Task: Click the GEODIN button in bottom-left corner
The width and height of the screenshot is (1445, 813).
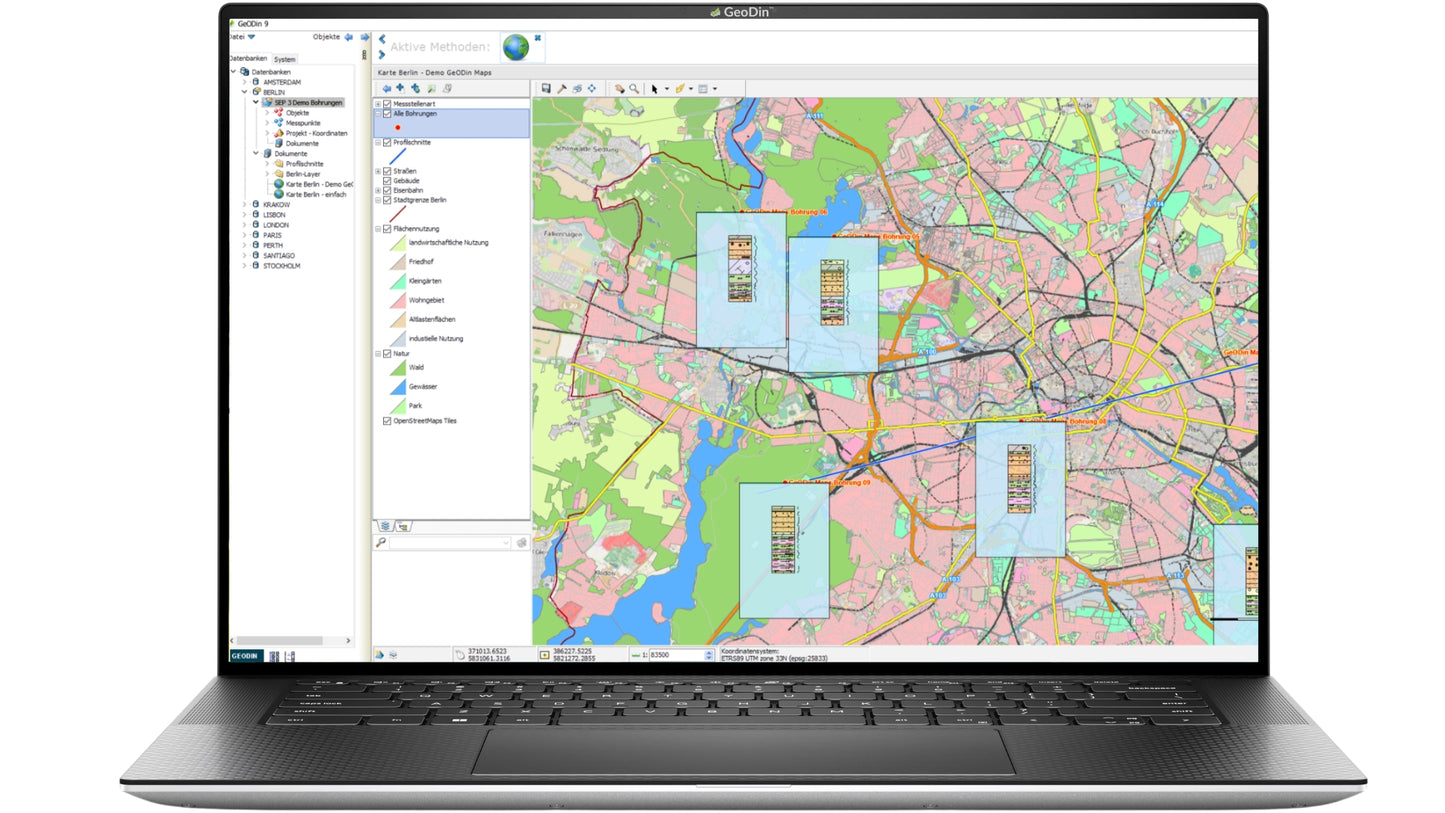Action: tap(245, 656)
